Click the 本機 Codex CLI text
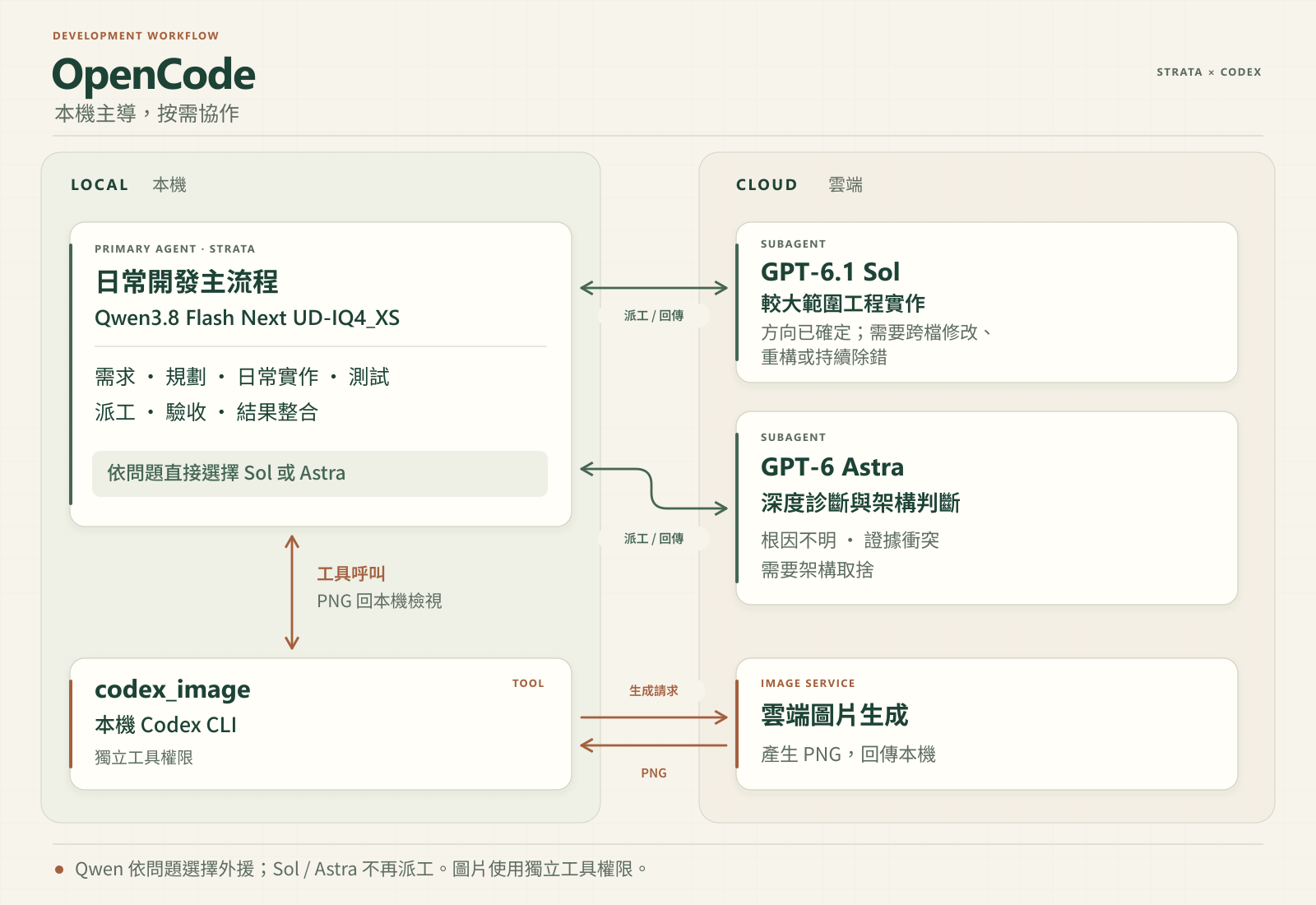The height and width of the screenshot is (905, 1316). (165, 725)
